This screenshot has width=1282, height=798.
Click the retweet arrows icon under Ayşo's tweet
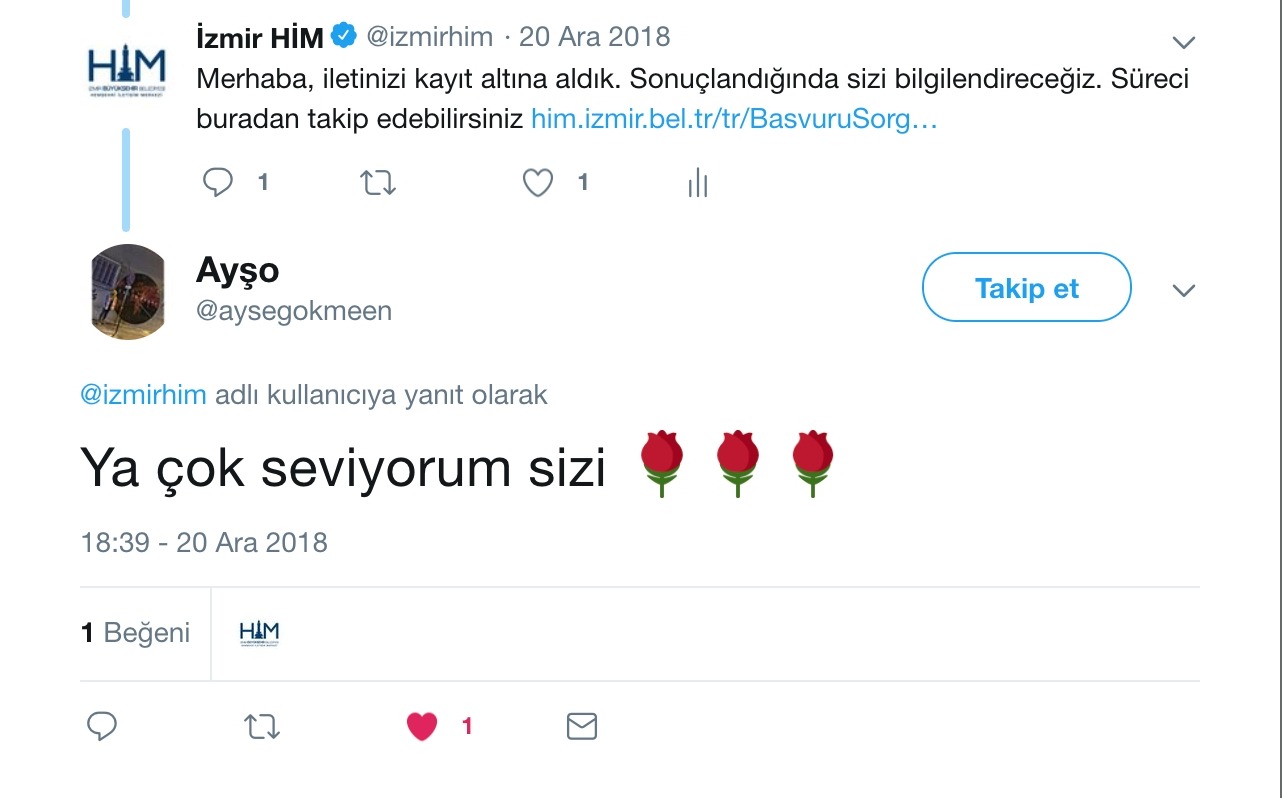261,726
